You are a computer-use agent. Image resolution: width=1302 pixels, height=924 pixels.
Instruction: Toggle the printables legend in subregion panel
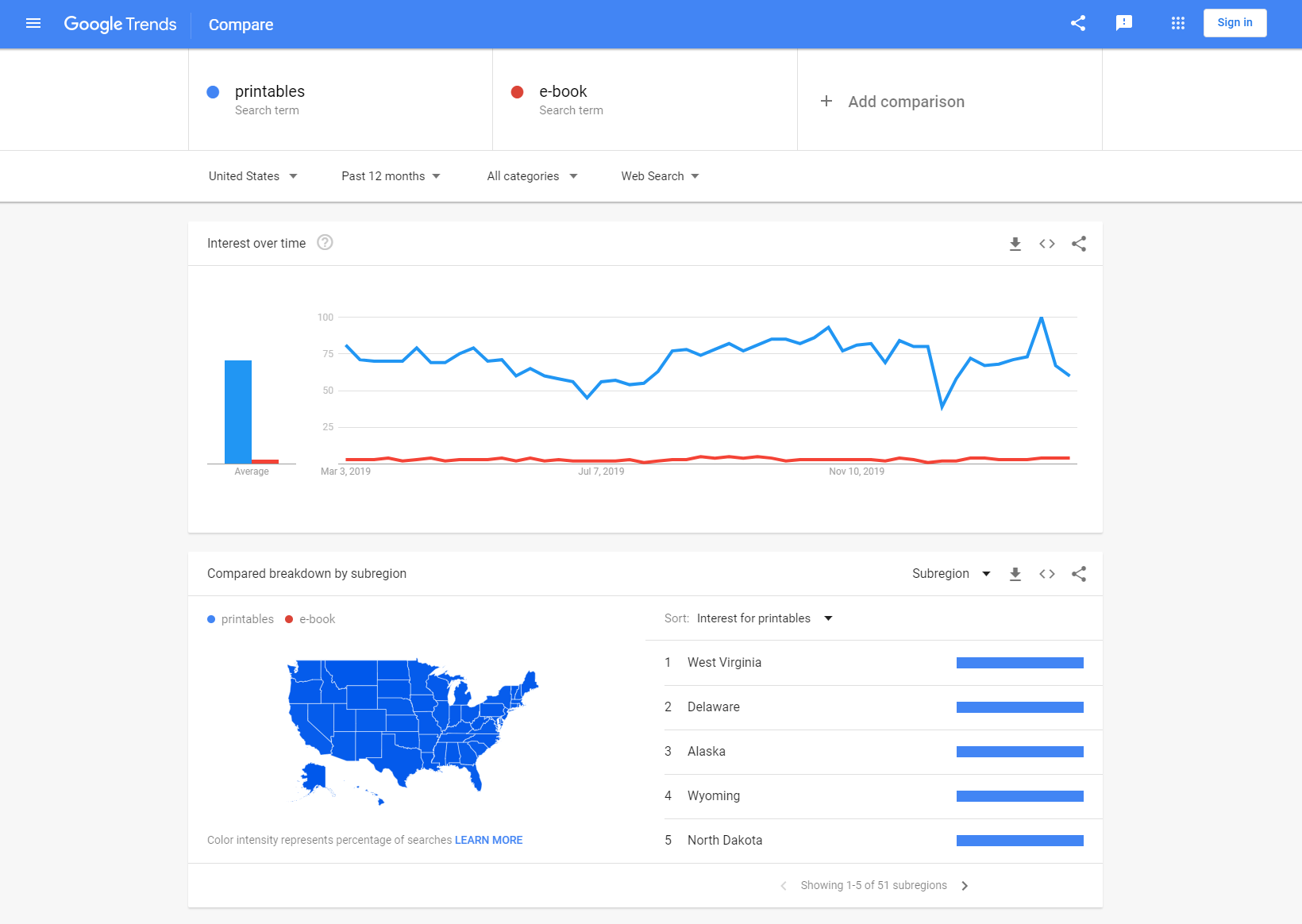tap(240, 618)
